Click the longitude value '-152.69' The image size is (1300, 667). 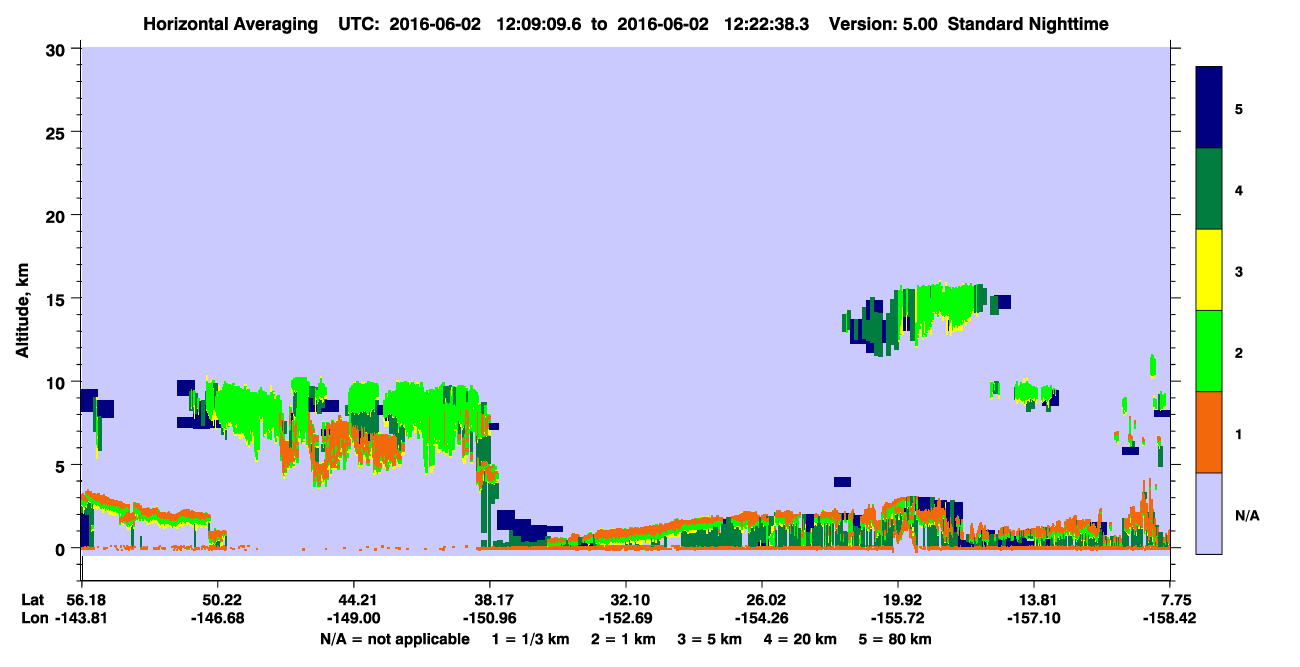tap(626, 618)
